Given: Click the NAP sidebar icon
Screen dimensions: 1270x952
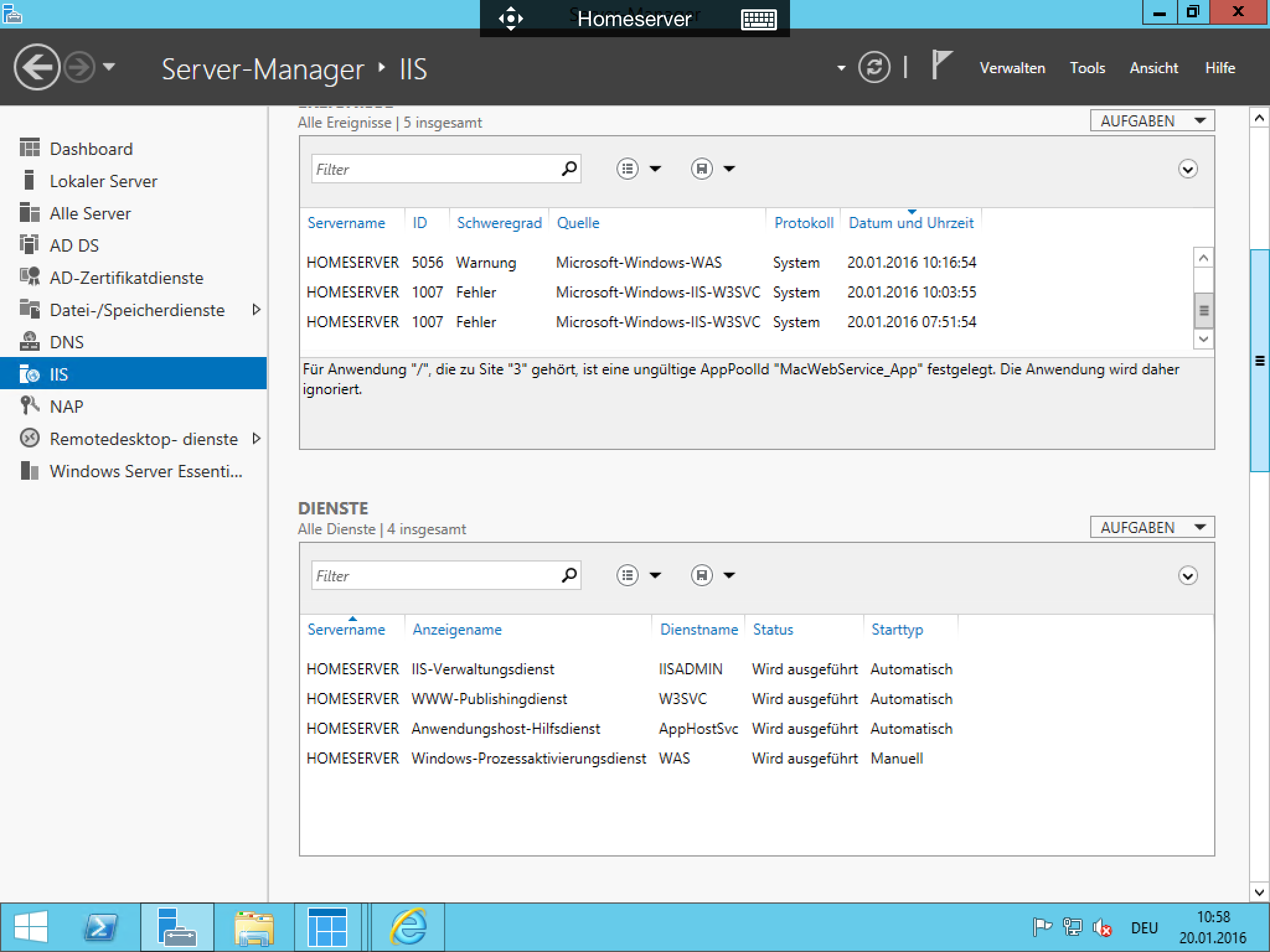Looking at the screenshot, I should tap(29, 405).
